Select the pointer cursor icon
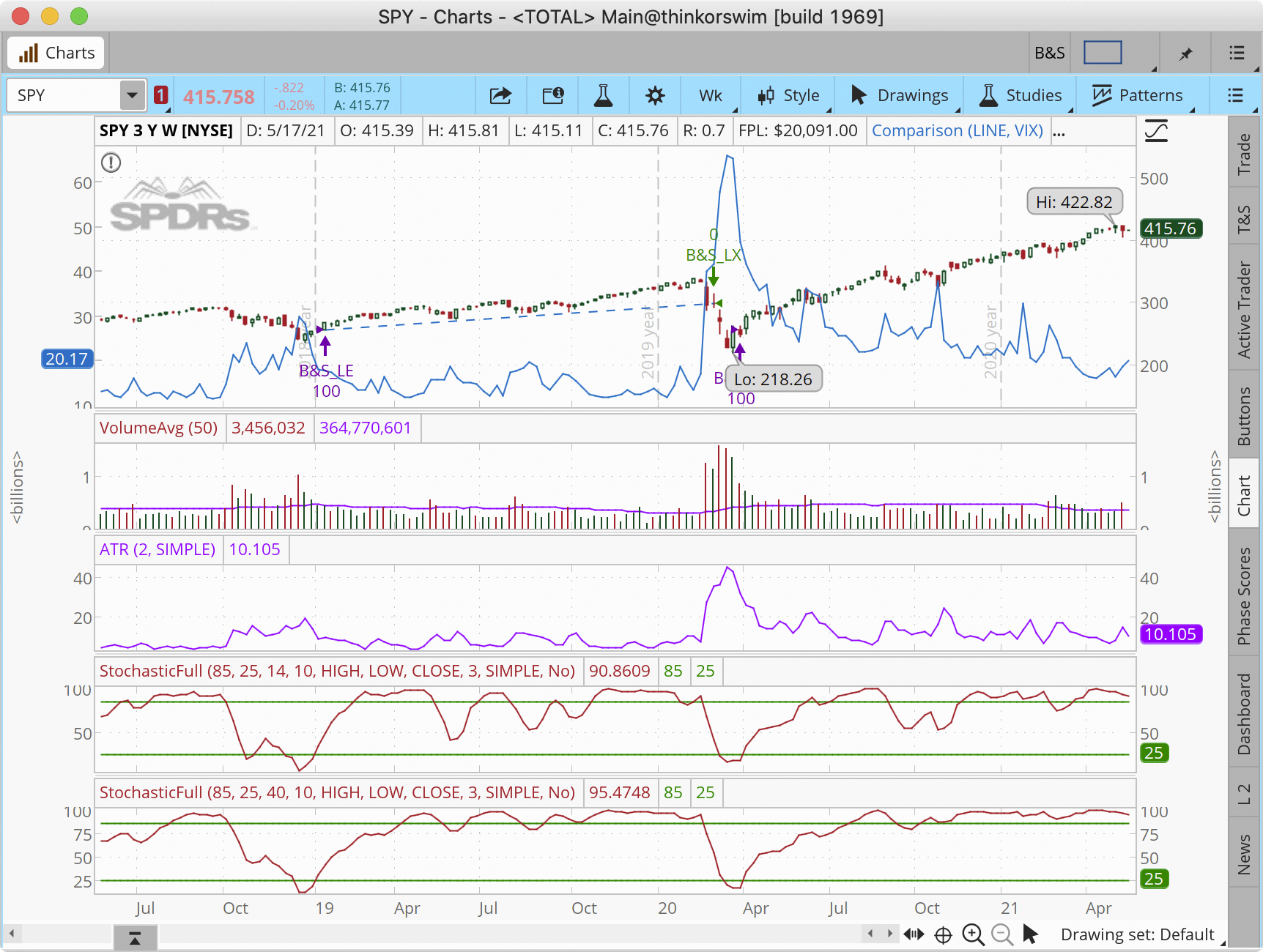This screenshot has height=952, width=1263. click(1030, 934)
